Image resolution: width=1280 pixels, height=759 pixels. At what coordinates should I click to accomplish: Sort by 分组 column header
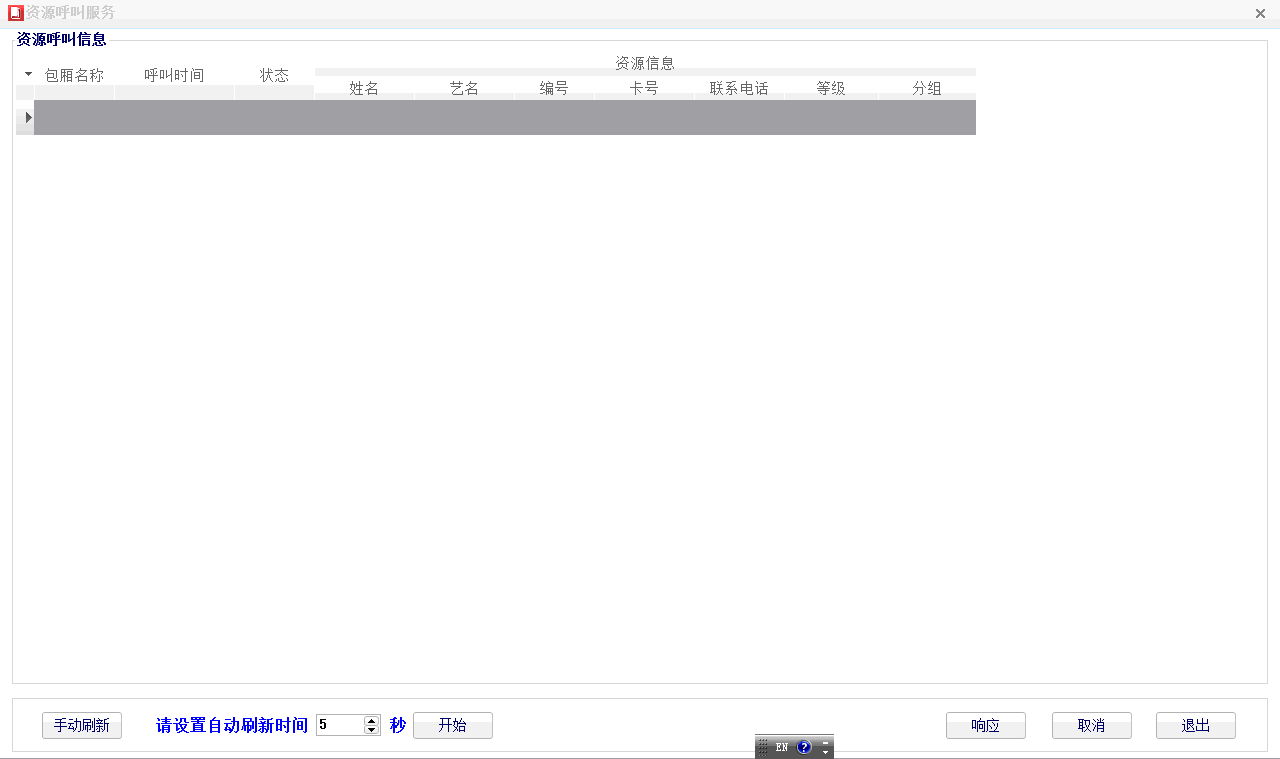[927, 88]
